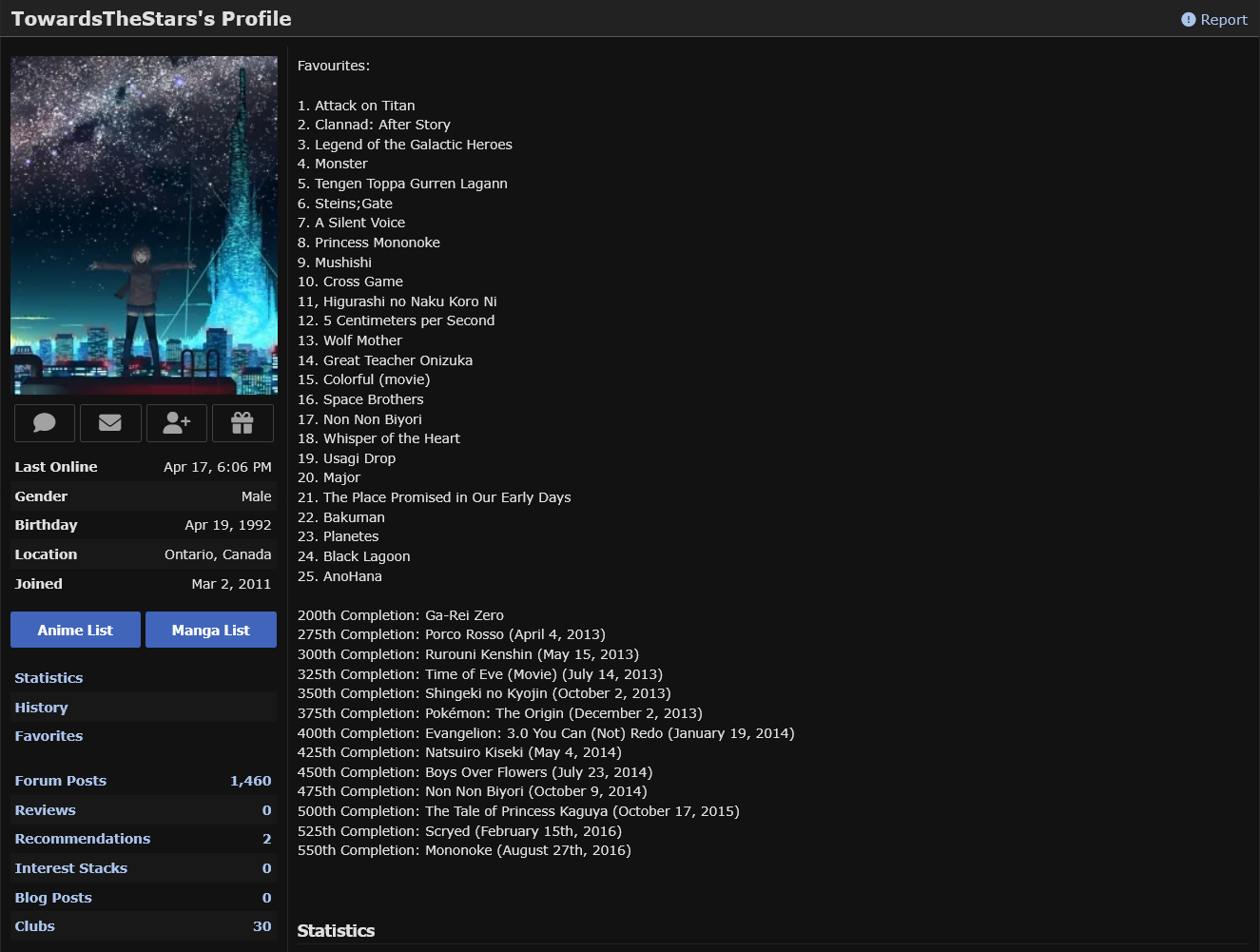Image resolution: width=1260 pixels, height=952 pixels.
Task: Open the Favorites link
Action: [48, 736]
